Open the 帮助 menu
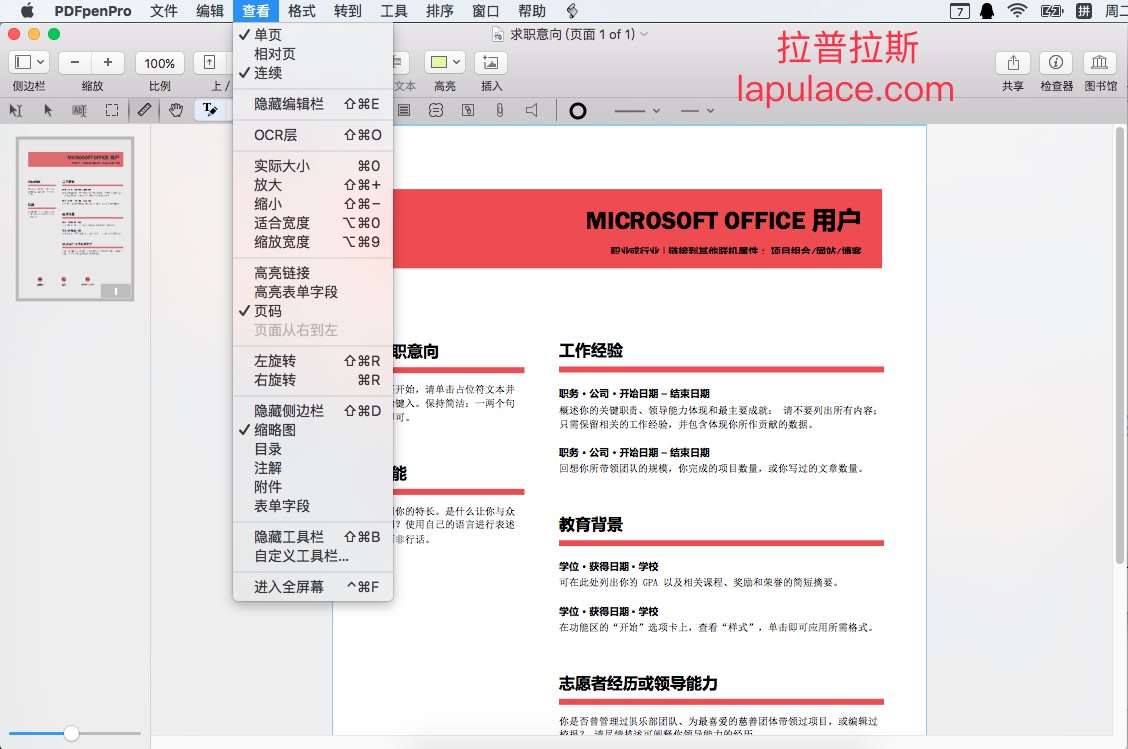This screenshot has height=749, width=1128. (x=532, y=11)
